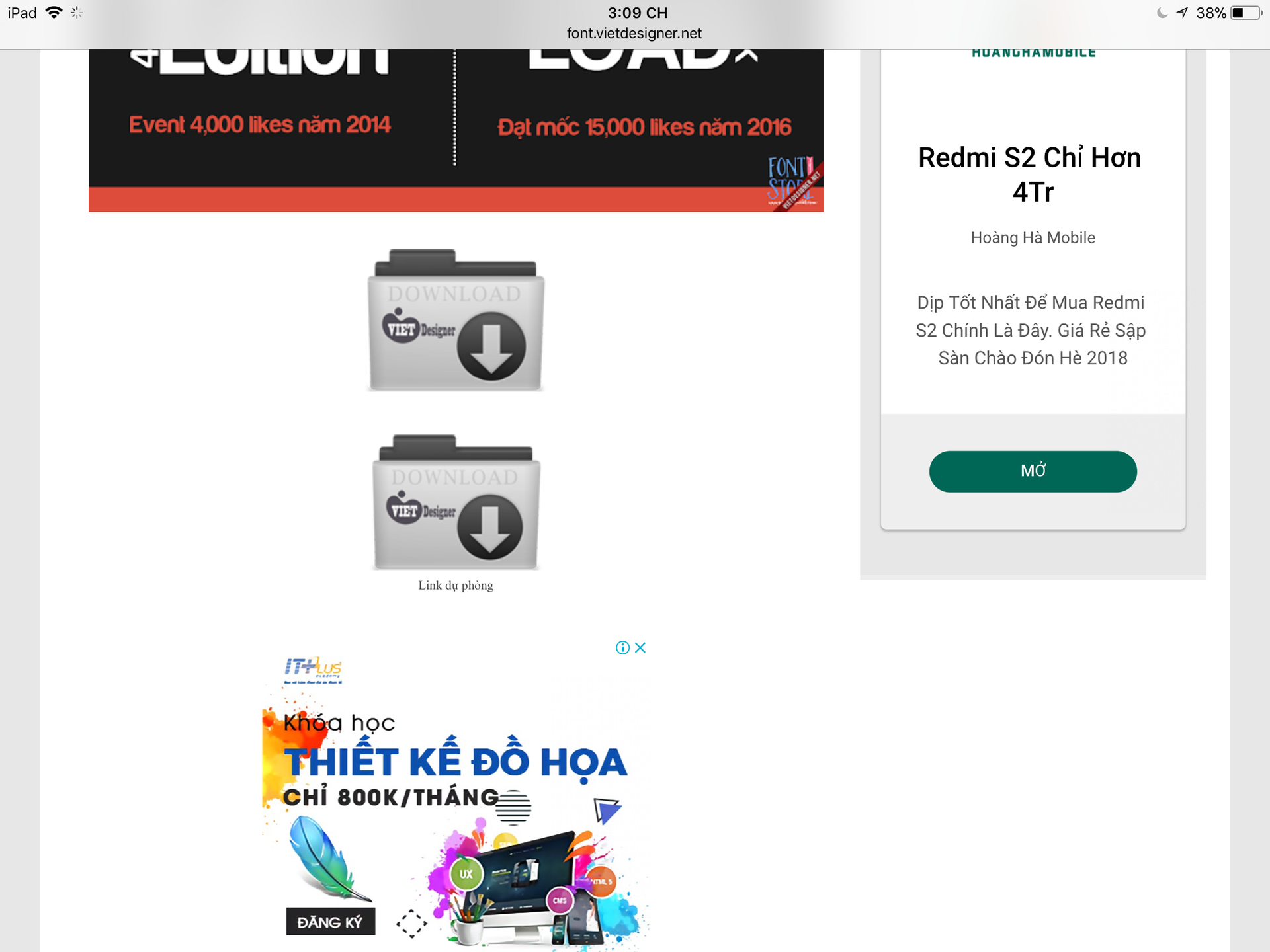
Task: Tap the battery indicator icon
Action: [1246, 13]
